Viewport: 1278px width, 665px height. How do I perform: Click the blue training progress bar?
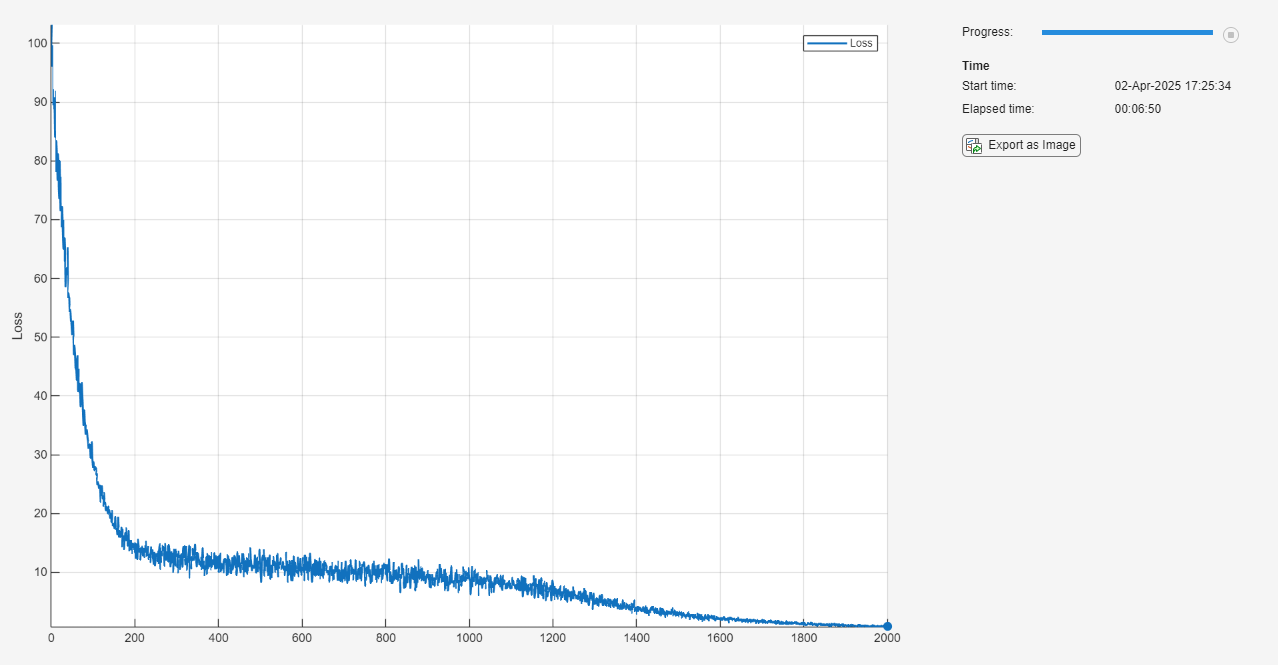point(1126,33)
